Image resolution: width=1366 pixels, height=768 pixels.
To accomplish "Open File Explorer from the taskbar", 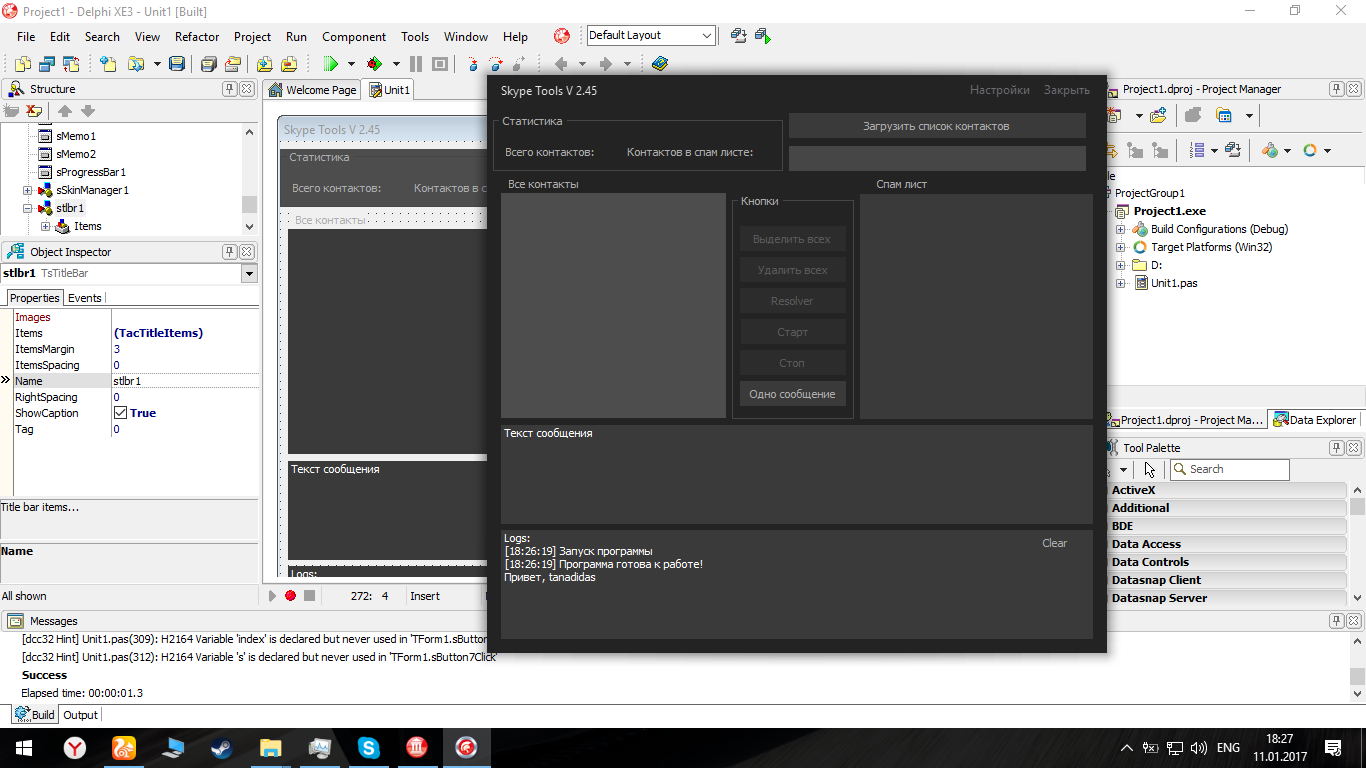I will (271, 747).
